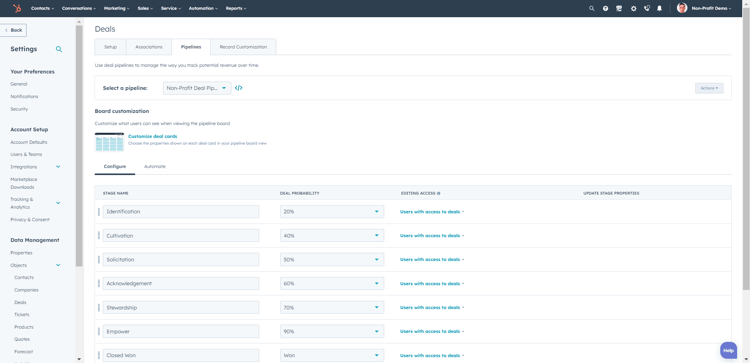Open the Select a pipeline dropdown
Viewport: 750px width, 363px height.
point(197,88)
